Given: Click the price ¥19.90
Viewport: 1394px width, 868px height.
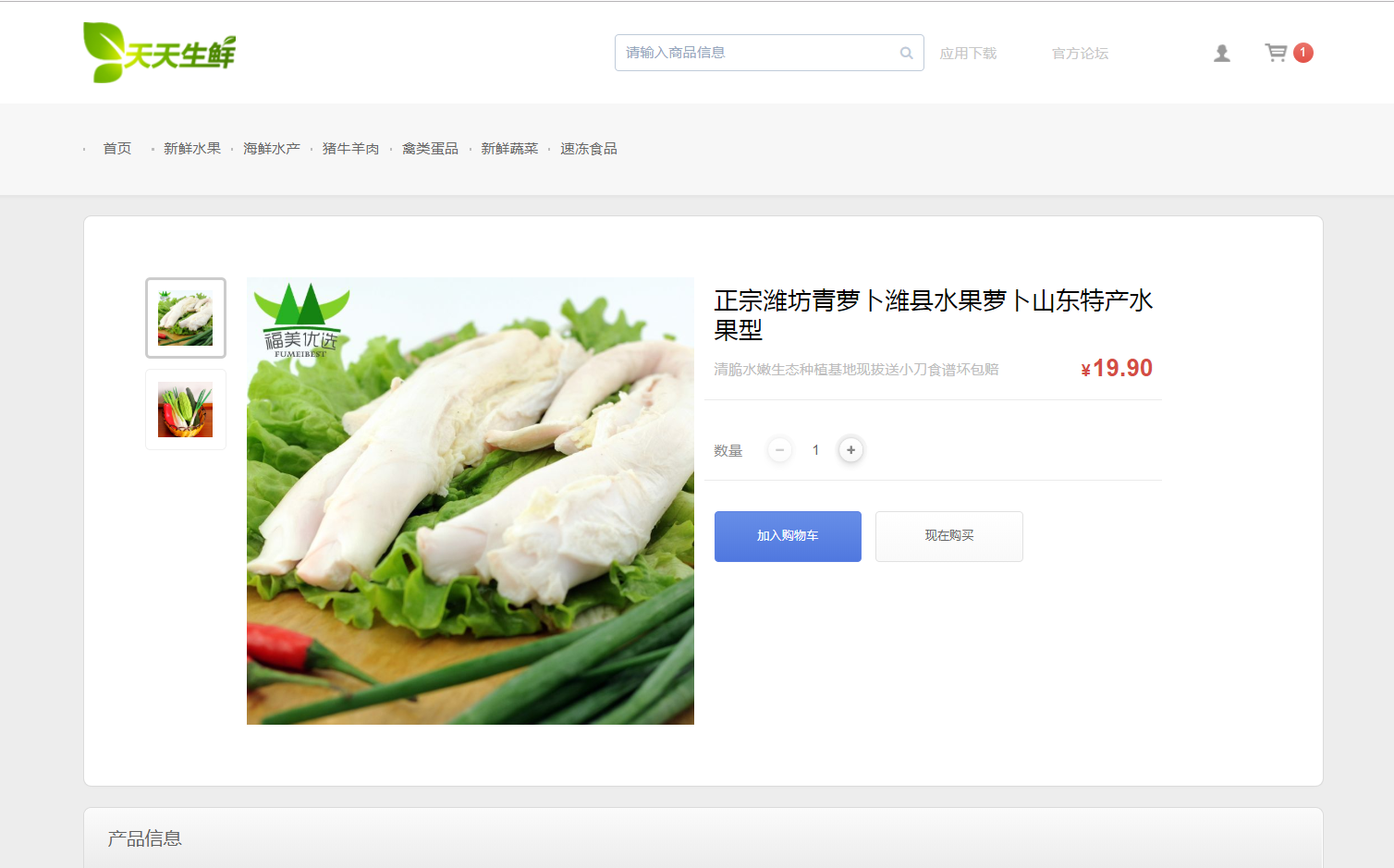Looking at the screenshot, I should (1117, 369).
